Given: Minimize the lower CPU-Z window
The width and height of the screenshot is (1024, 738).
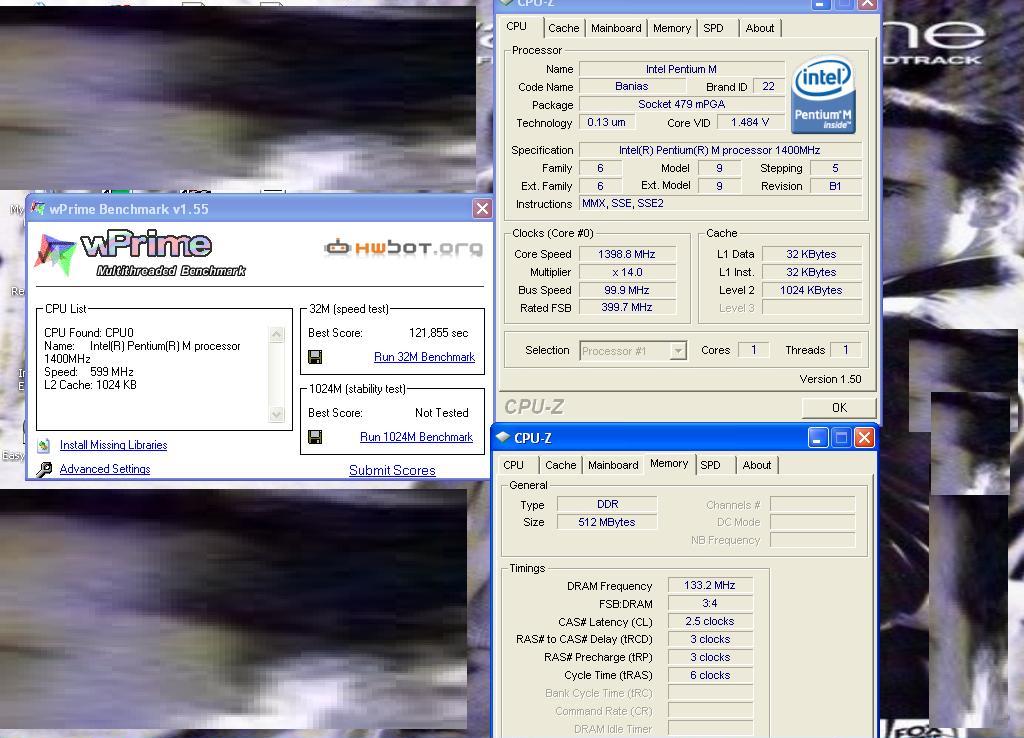Looking at the screenshot, I should (x=818, y=438).
